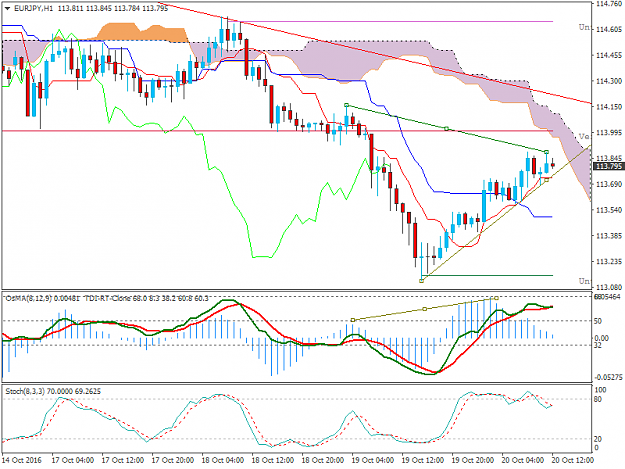Select the 20 Oct 04:00 time label
The width and height of the screenshot is (625, 469).
pyautogui.click(x=523, y=460)
